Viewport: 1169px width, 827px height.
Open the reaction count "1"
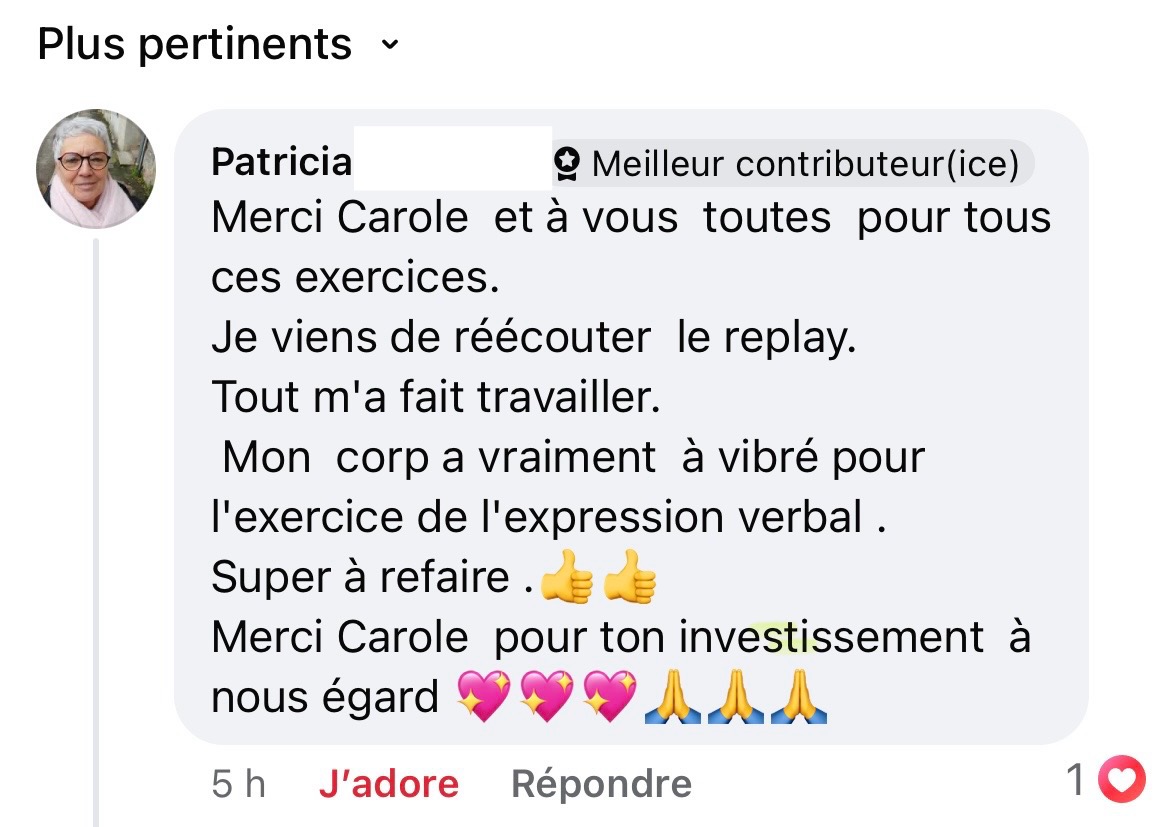[1075, 781]
